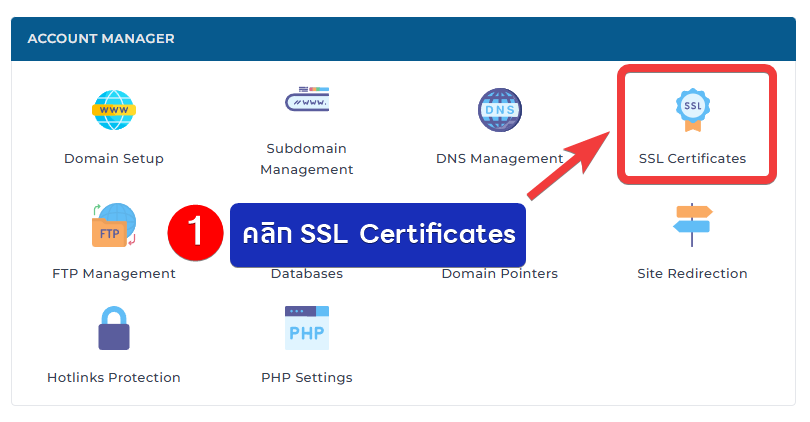Click the "Databases" text link
This screenshot has height=422, width=810.
click(306, 274)
